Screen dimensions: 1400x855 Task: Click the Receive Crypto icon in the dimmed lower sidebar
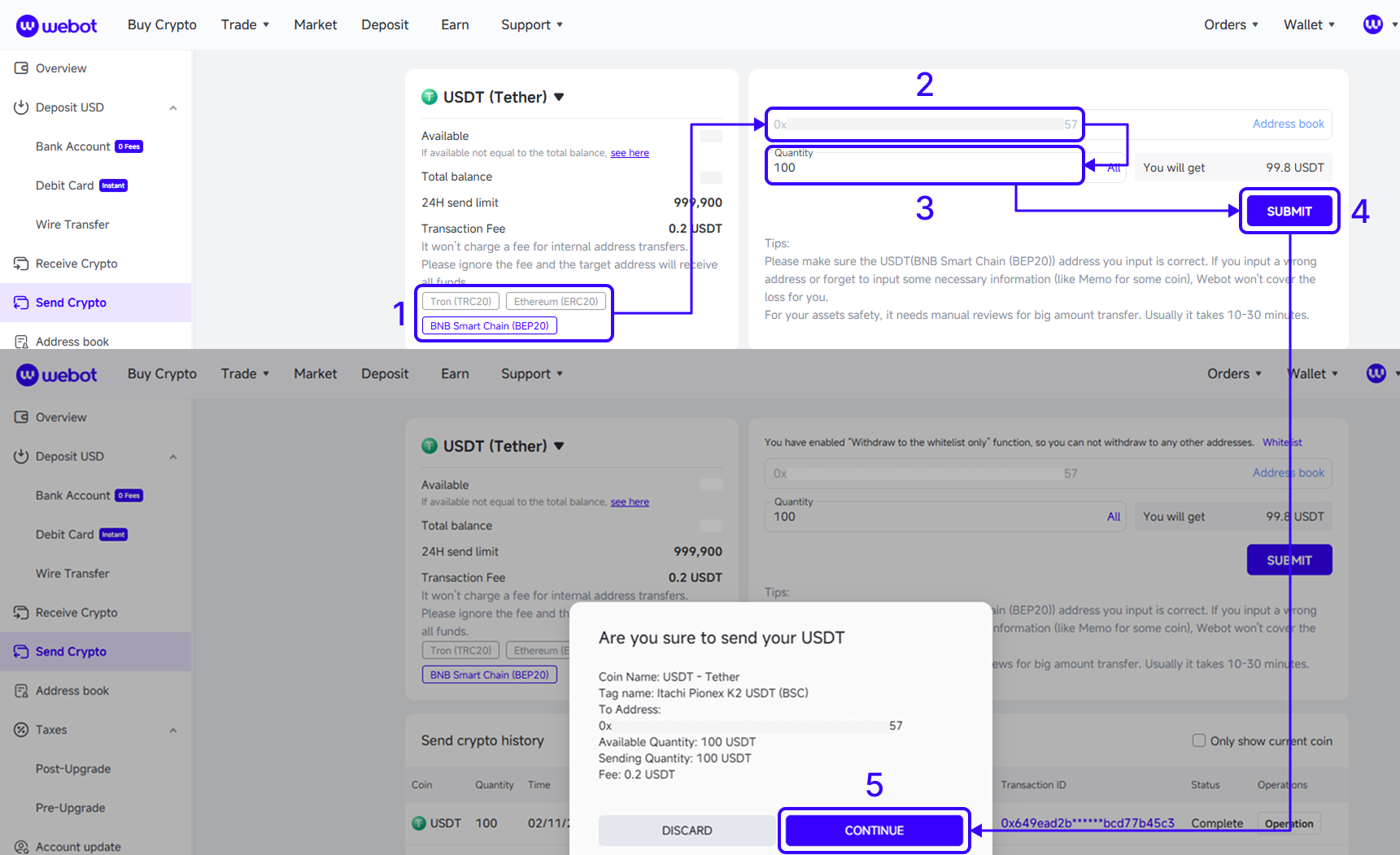[x=22, y=613]
